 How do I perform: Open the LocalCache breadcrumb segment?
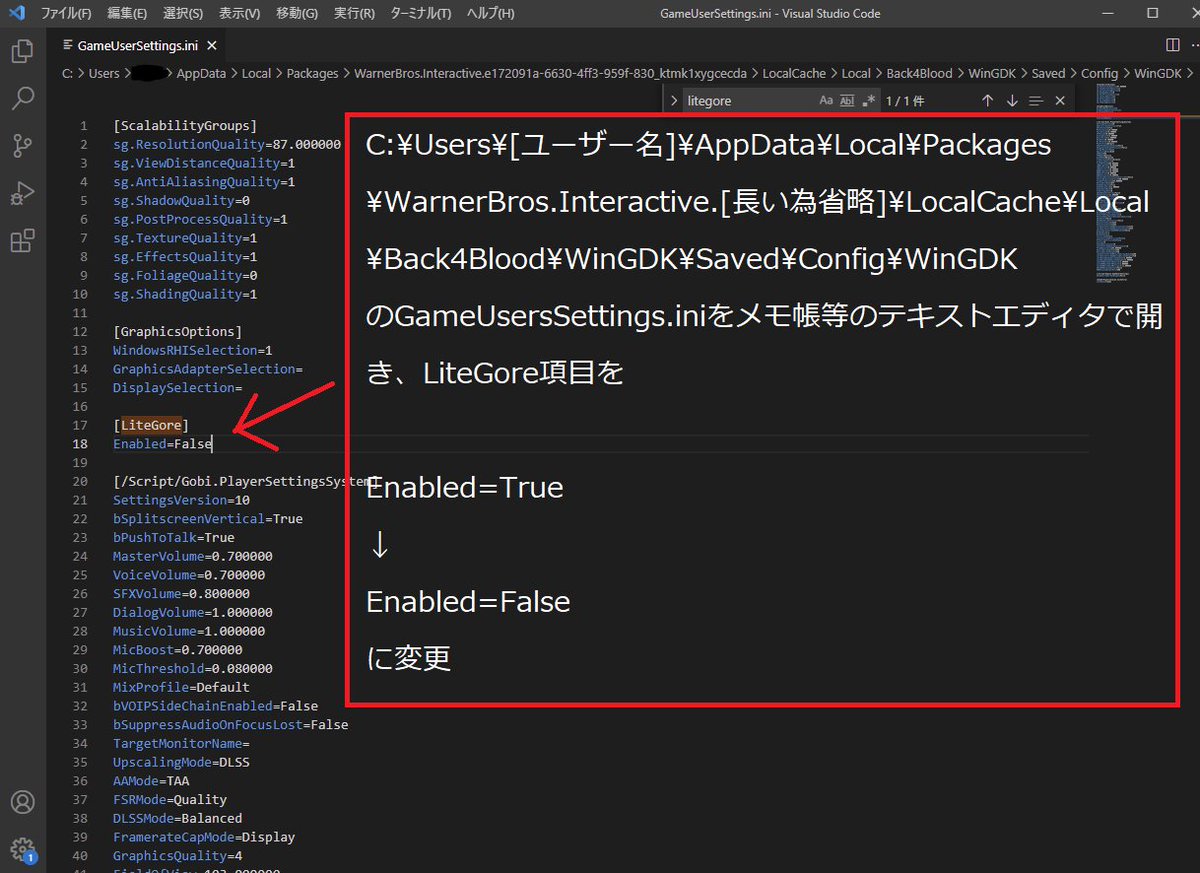pyautogui.click(x=794, y=73)
